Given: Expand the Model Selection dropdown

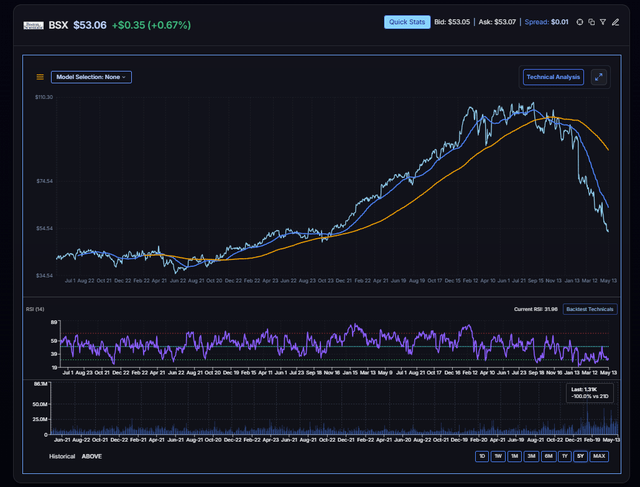Looking at the screenshot, I should coord(91,77).
